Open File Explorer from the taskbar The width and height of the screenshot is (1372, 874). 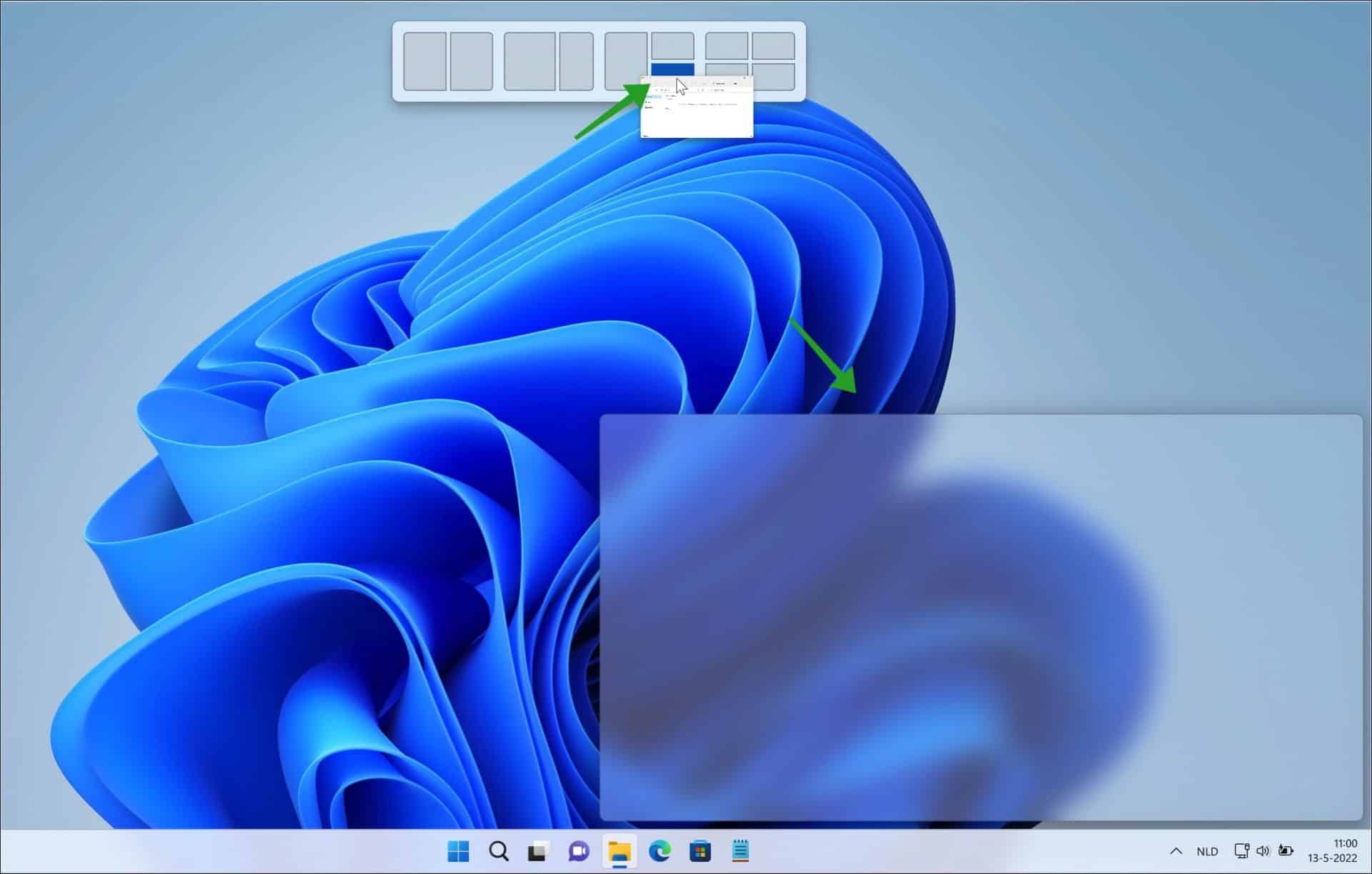(619, 850)
